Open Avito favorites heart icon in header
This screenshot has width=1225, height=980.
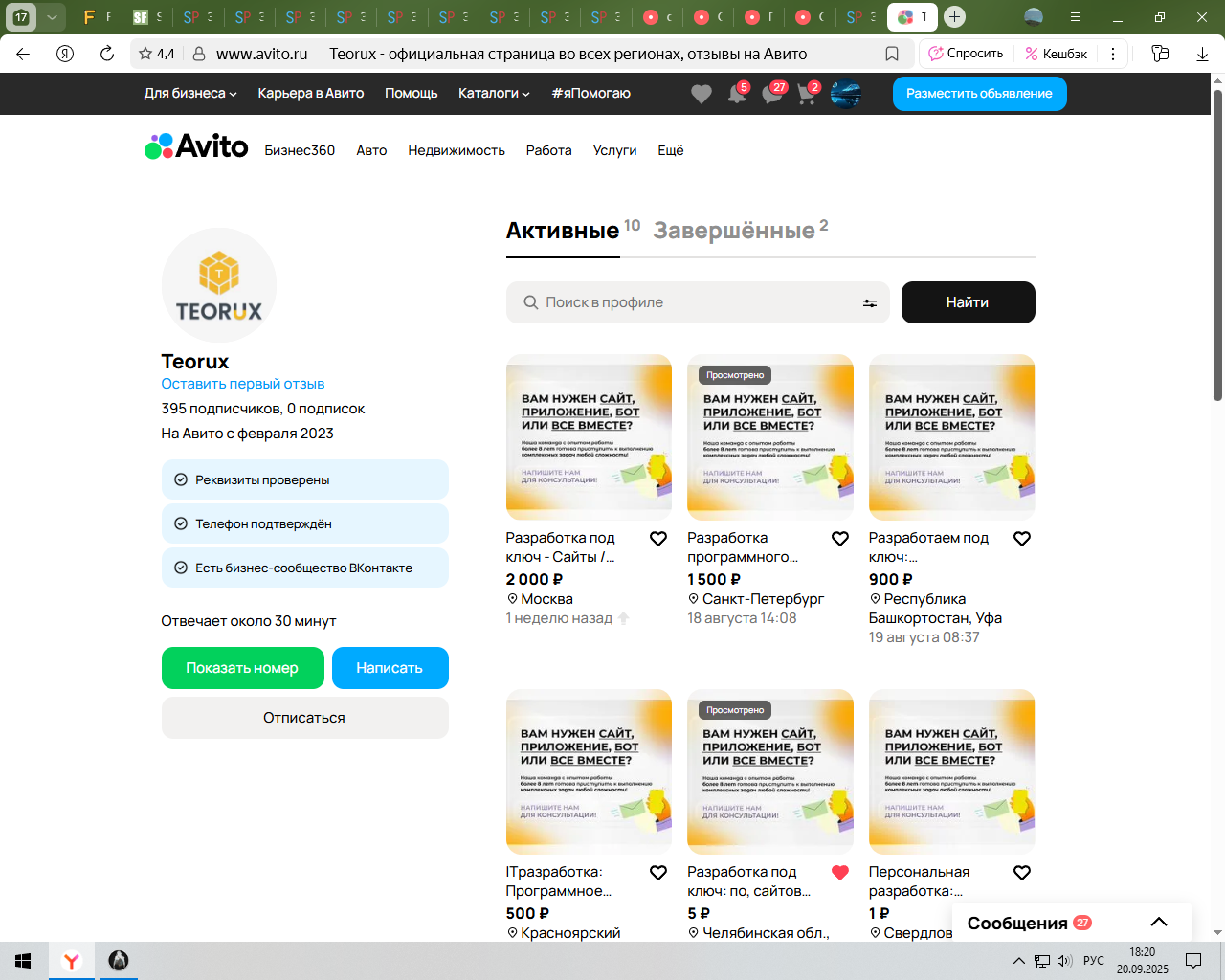[x=702, y=94]
